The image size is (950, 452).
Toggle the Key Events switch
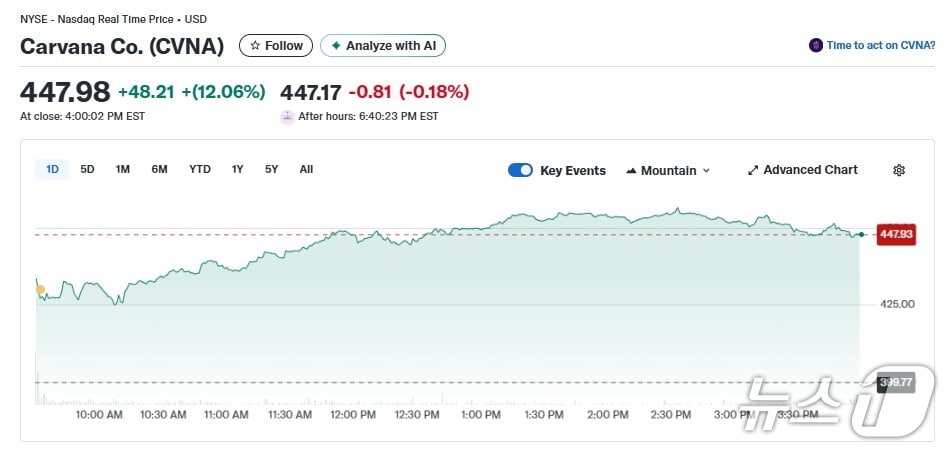(x=520, y=170)
